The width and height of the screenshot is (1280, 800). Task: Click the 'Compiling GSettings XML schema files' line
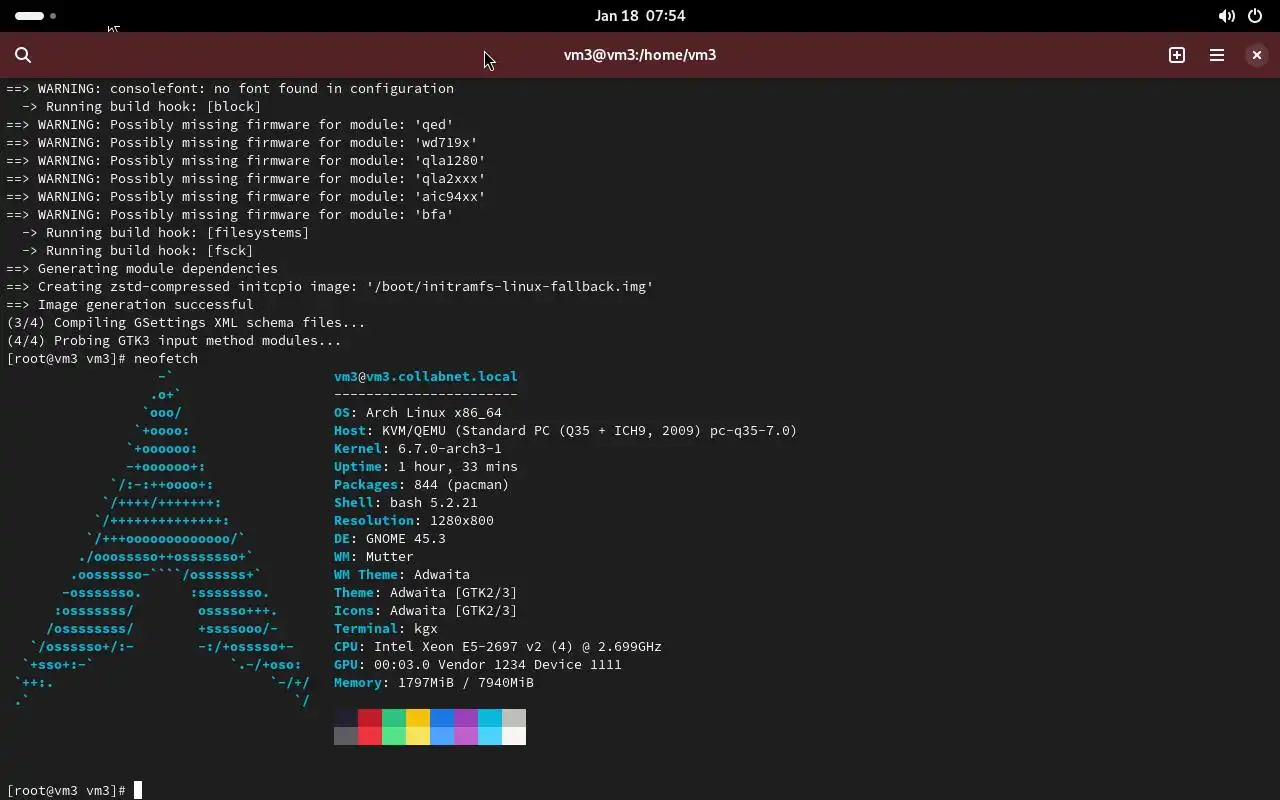186,323
